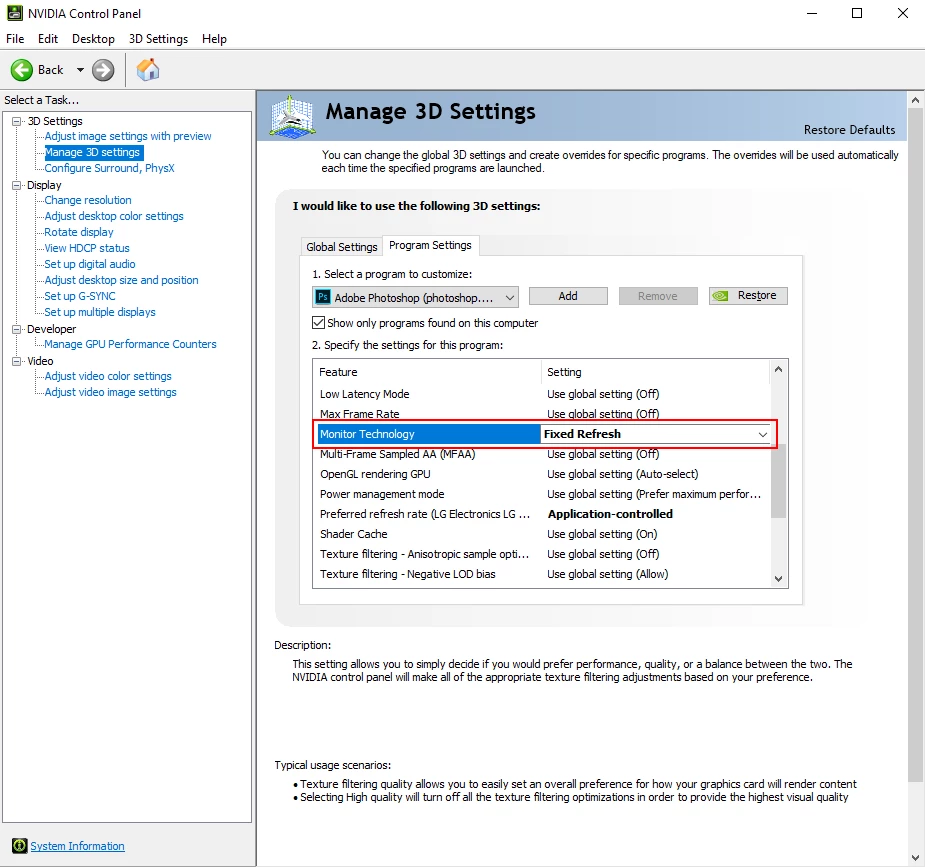The height and width of the screenshot is (867, 925).
Task: Open the System Information link
Action: pos(77,846)
